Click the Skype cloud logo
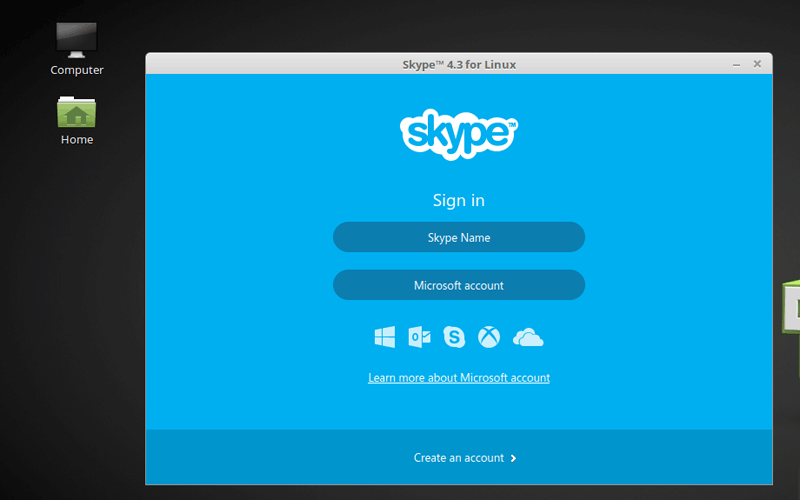800x500 pixels. [459, 134]
